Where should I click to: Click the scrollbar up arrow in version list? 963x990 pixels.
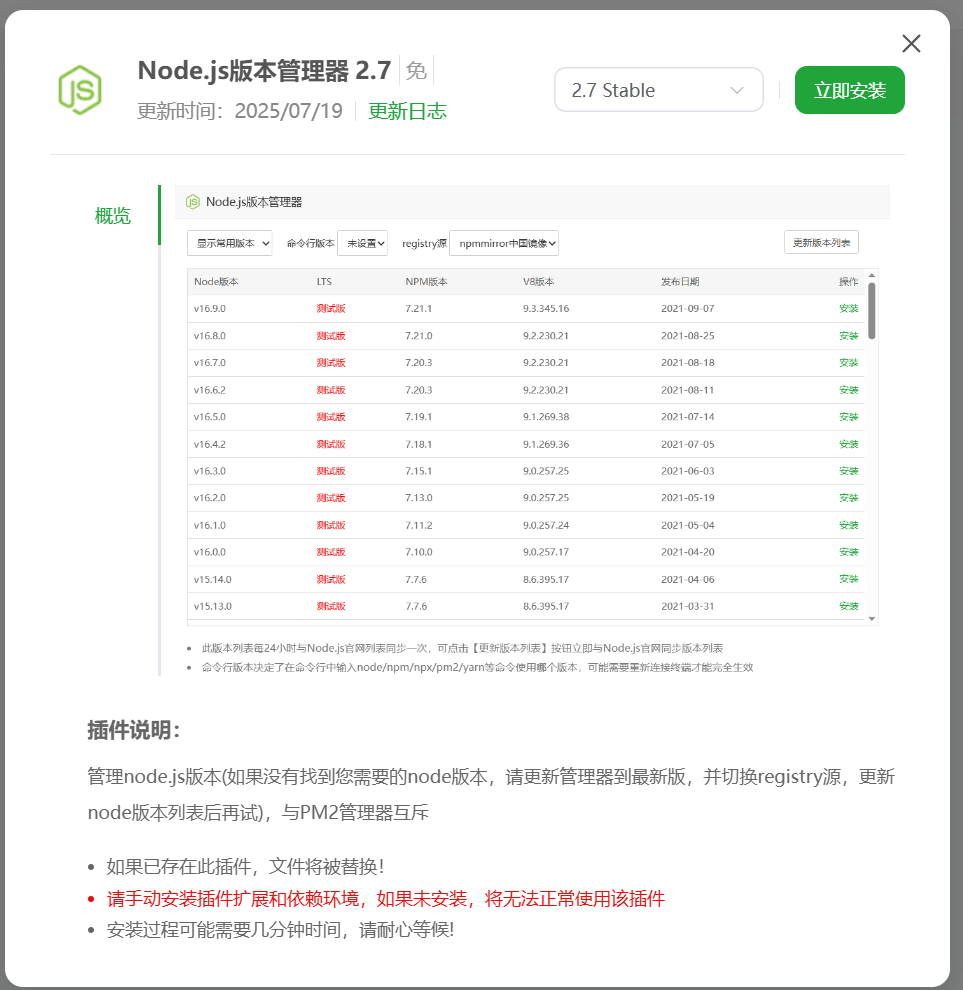point(872,275)
